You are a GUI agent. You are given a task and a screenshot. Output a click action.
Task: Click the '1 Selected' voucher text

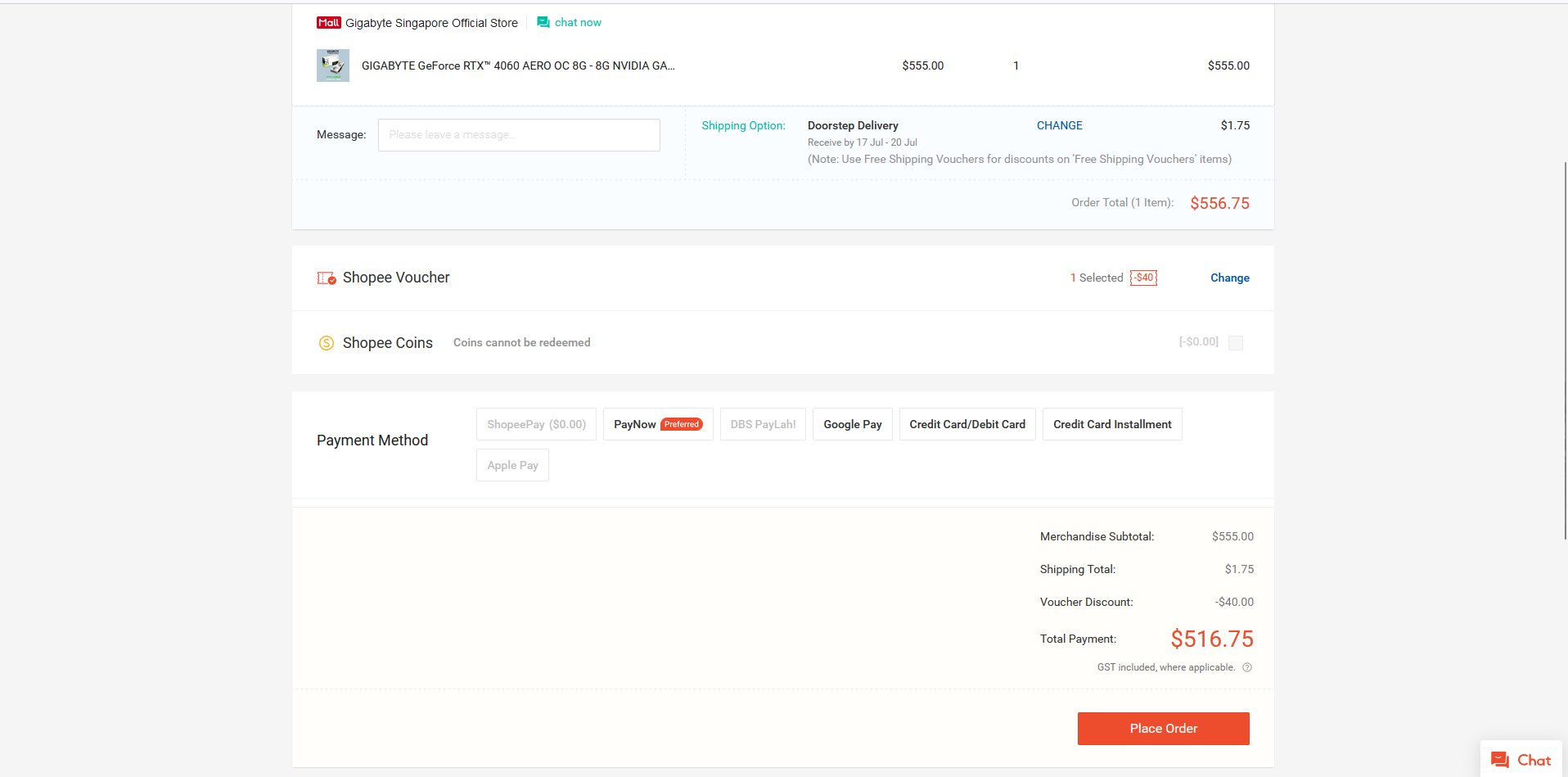pos(1097,278)
